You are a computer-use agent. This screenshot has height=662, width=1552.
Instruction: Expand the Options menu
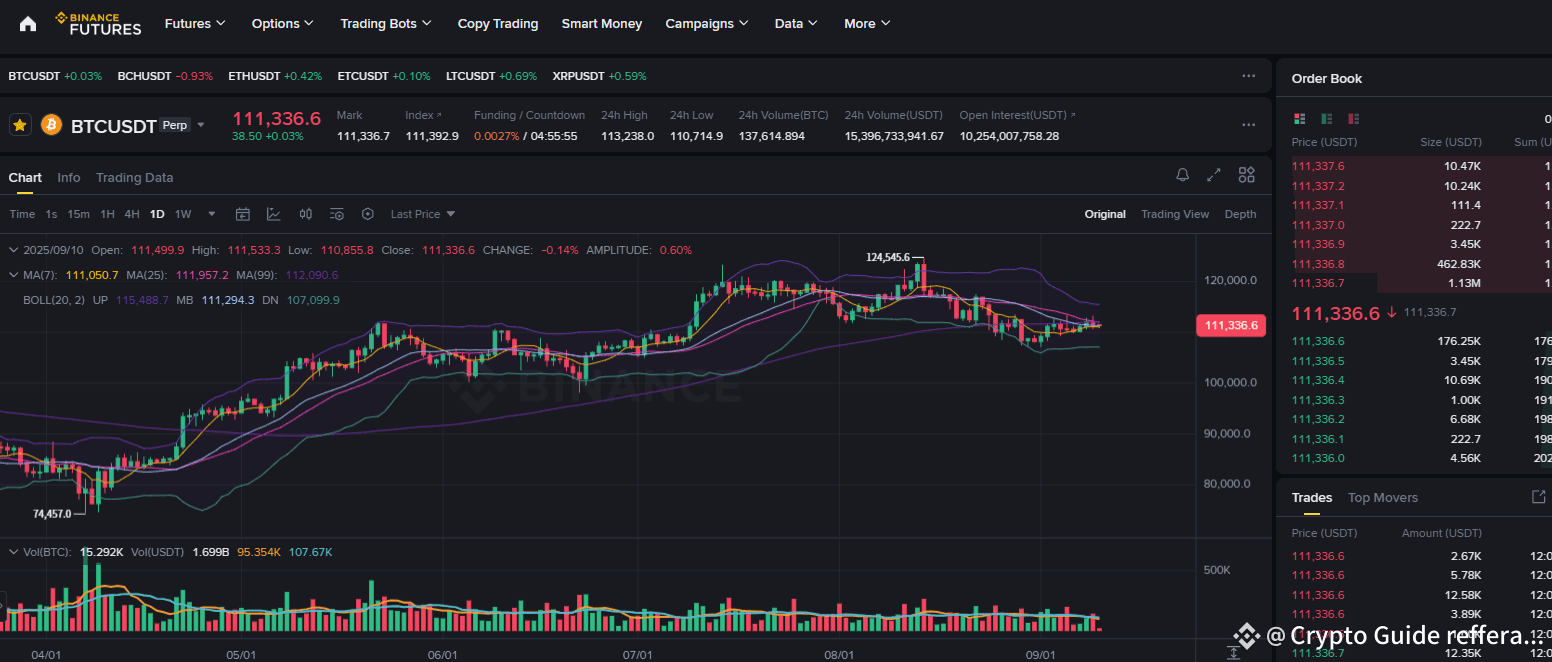pyautogui.click(x=283, y=23)
